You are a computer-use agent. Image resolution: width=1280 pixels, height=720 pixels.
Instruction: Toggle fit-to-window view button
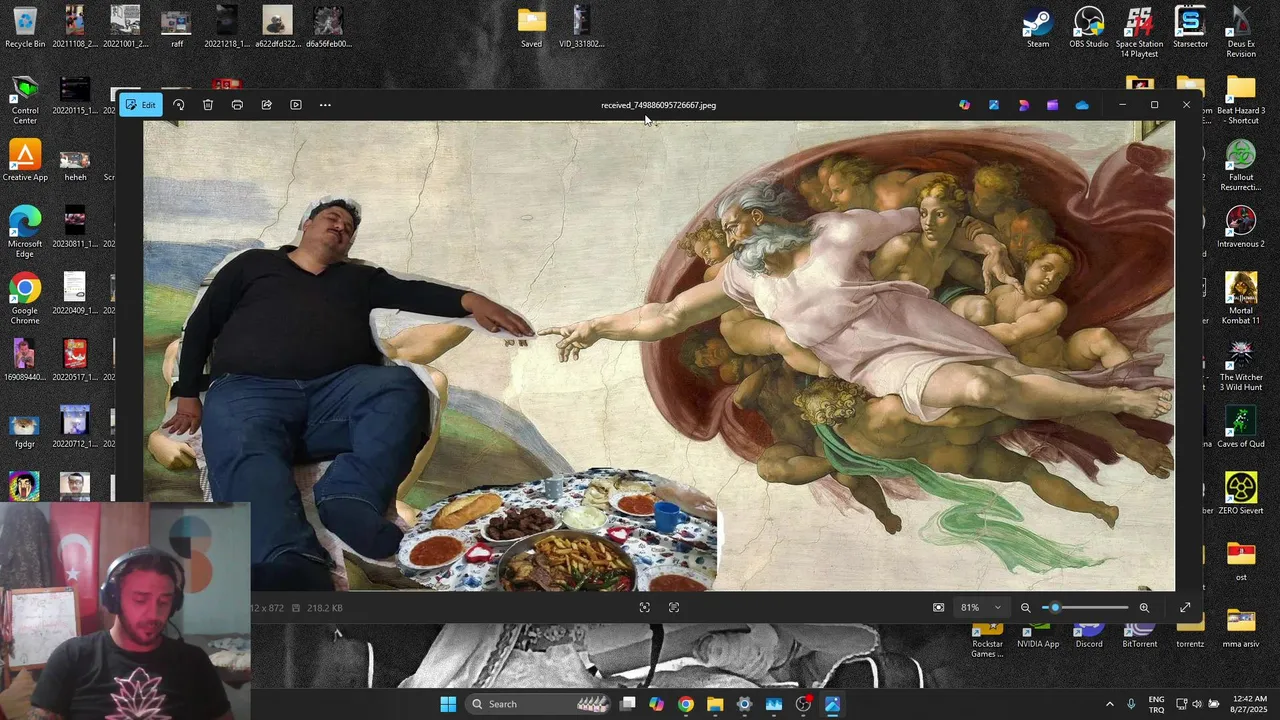pos(938,607)
